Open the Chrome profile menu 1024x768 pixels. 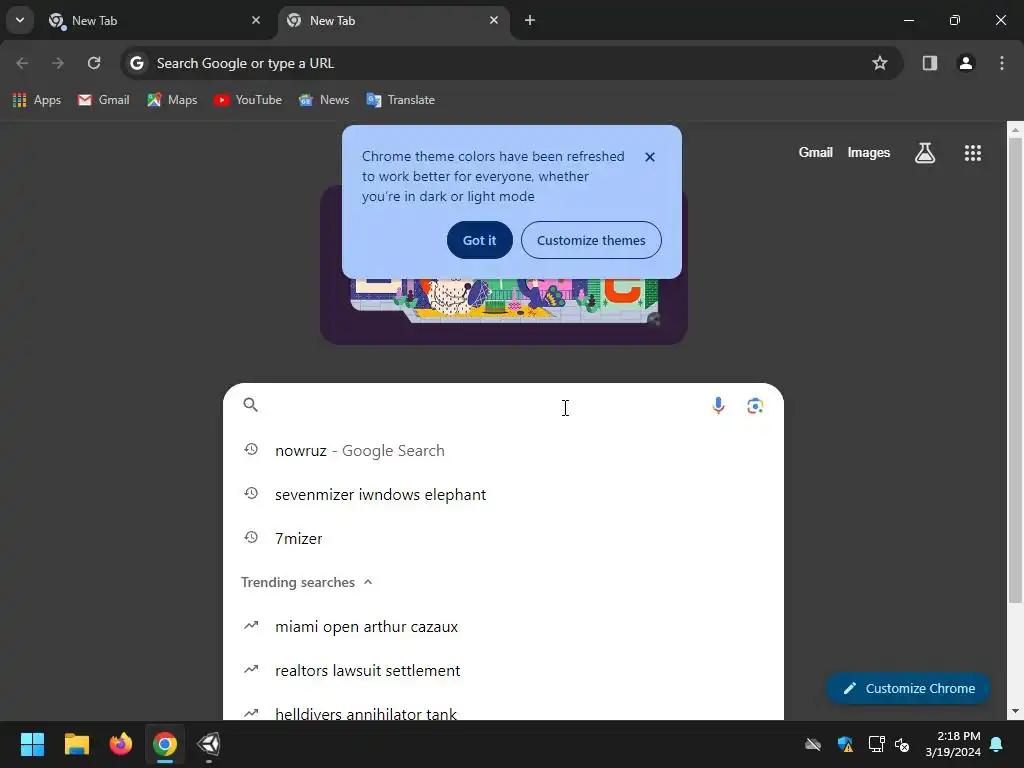coord(966,63)
